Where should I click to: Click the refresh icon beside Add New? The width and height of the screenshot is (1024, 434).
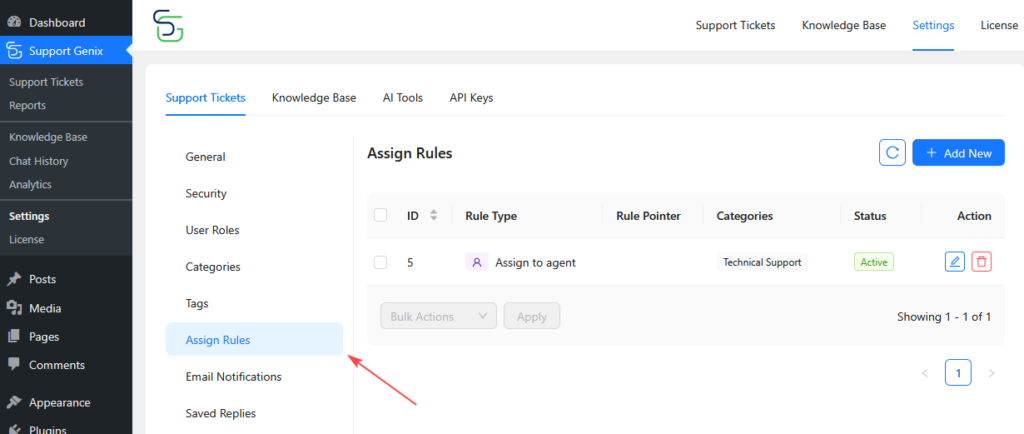tap(892, 153)
